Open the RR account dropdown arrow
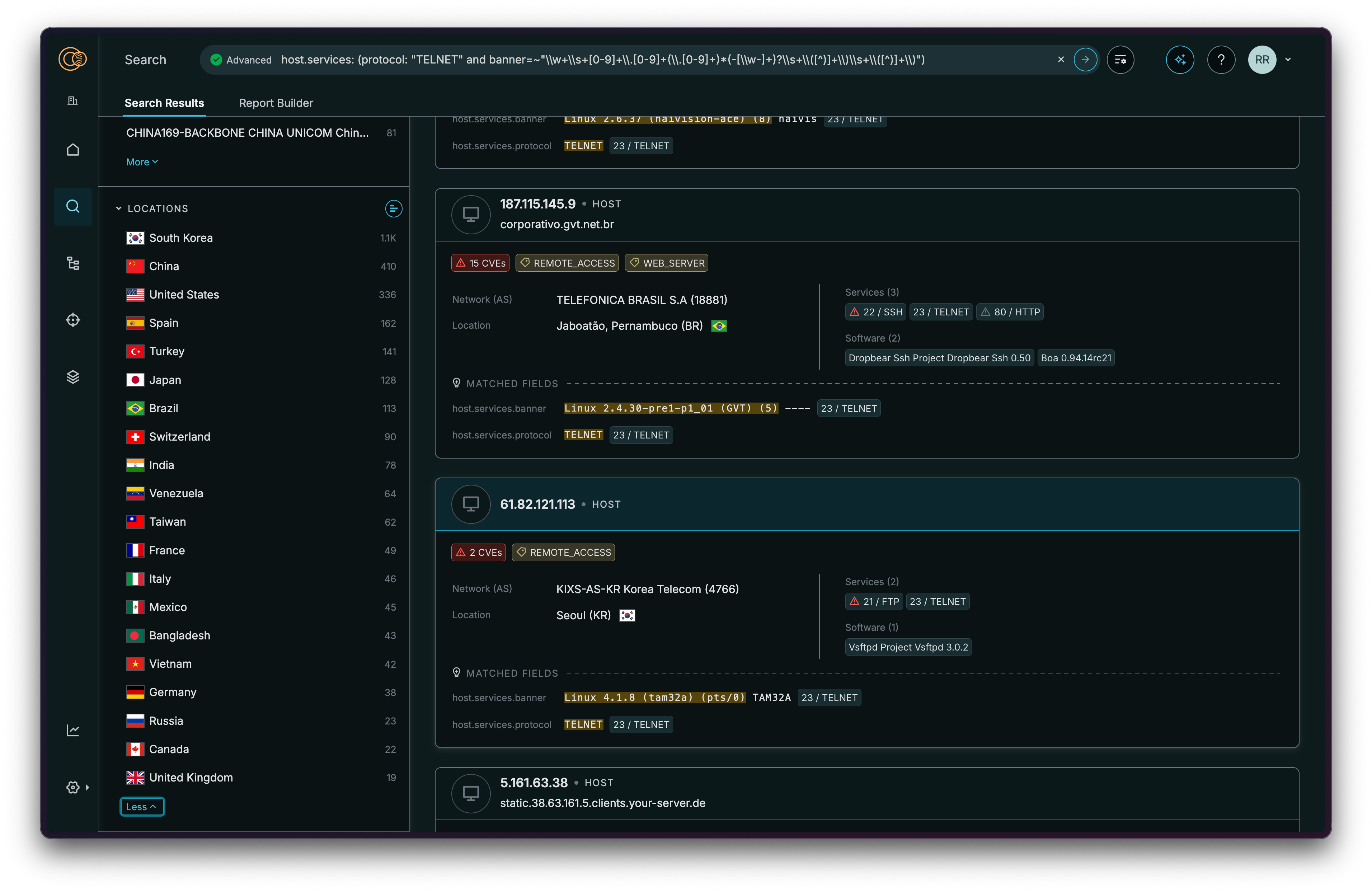Screen dimensions: 1372x892 coord(1288,60)
